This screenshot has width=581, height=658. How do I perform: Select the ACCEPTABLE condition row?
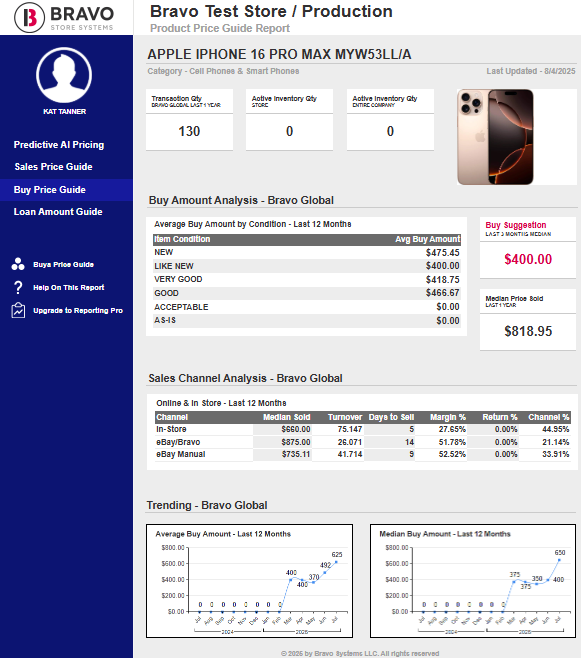tap(307, 307)
